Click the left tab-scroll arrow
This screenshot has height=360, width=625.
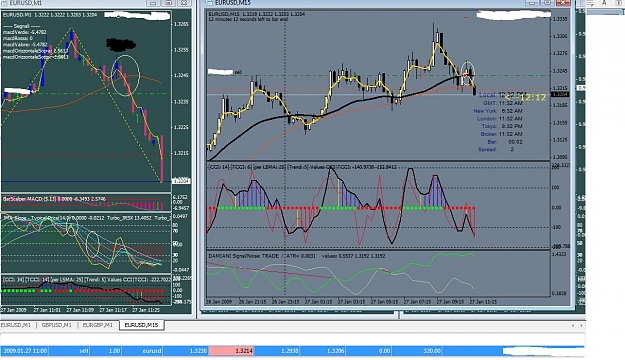pyautogui.click(x=573, y=326)
